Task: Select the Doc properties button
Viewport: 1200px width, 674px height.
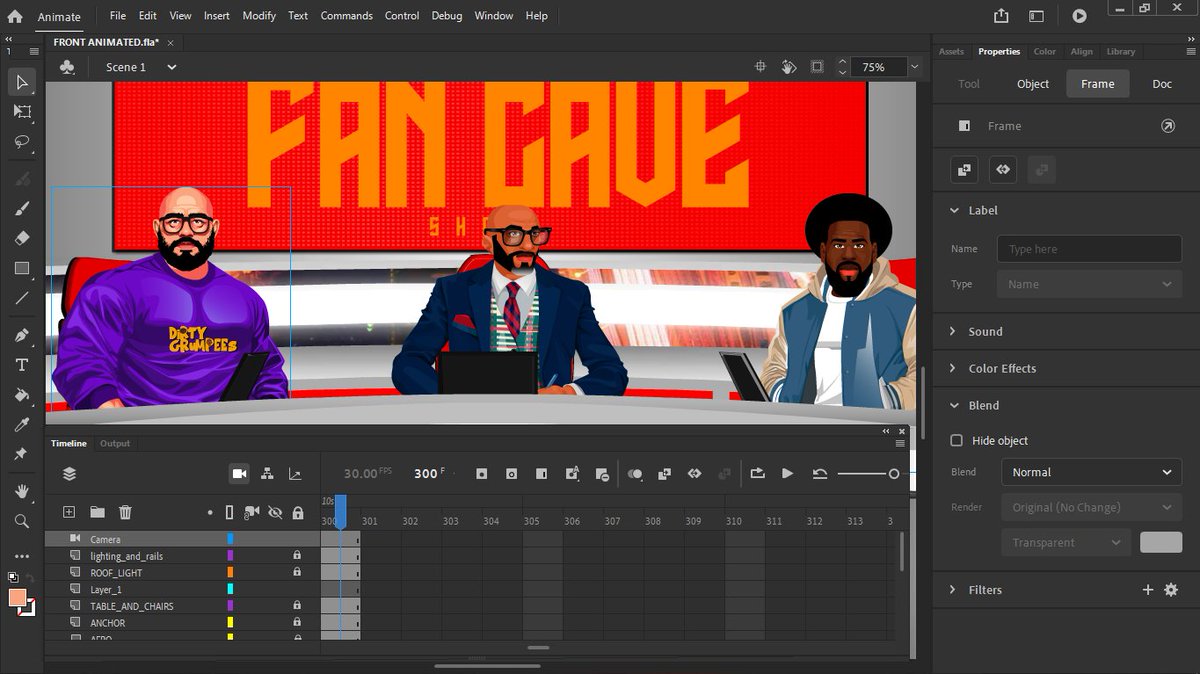Action: click(1162, 84)
